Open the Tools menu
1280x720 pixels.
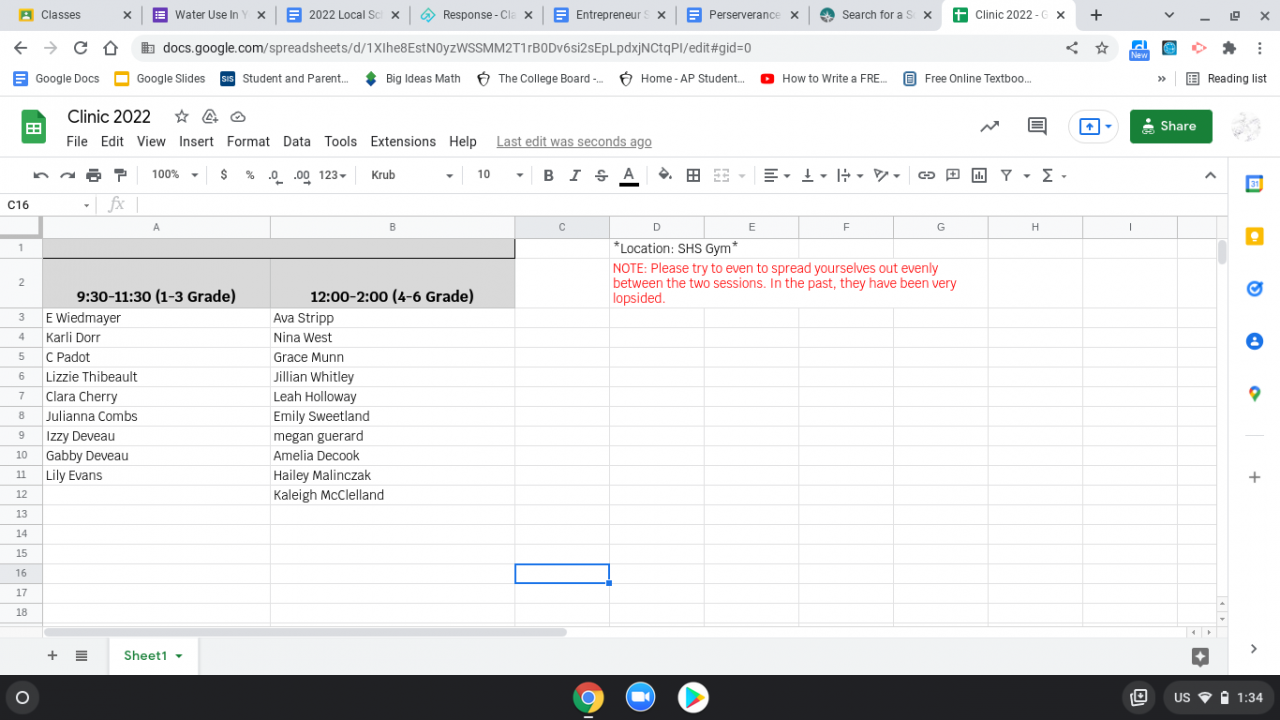pos(341,142)
